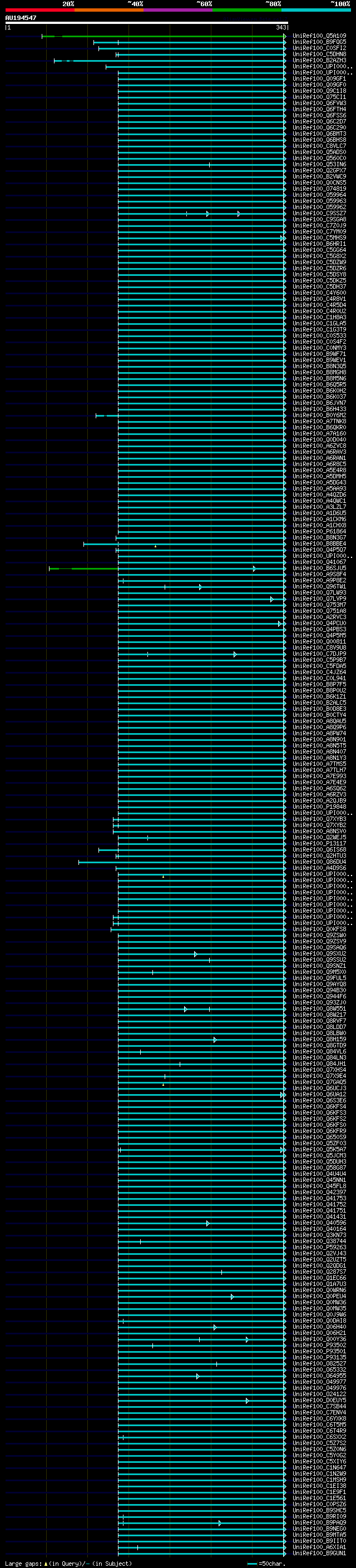The height and width of the screenshot is (1568, 356).
Task: Open the green alignment bar for Q5A109
Action: (163, 37)
